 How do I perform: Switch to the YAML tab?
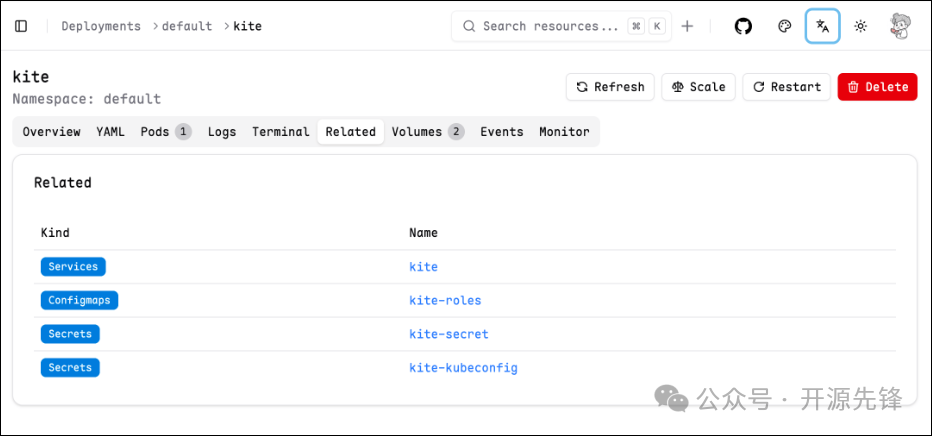pos(110,132)
